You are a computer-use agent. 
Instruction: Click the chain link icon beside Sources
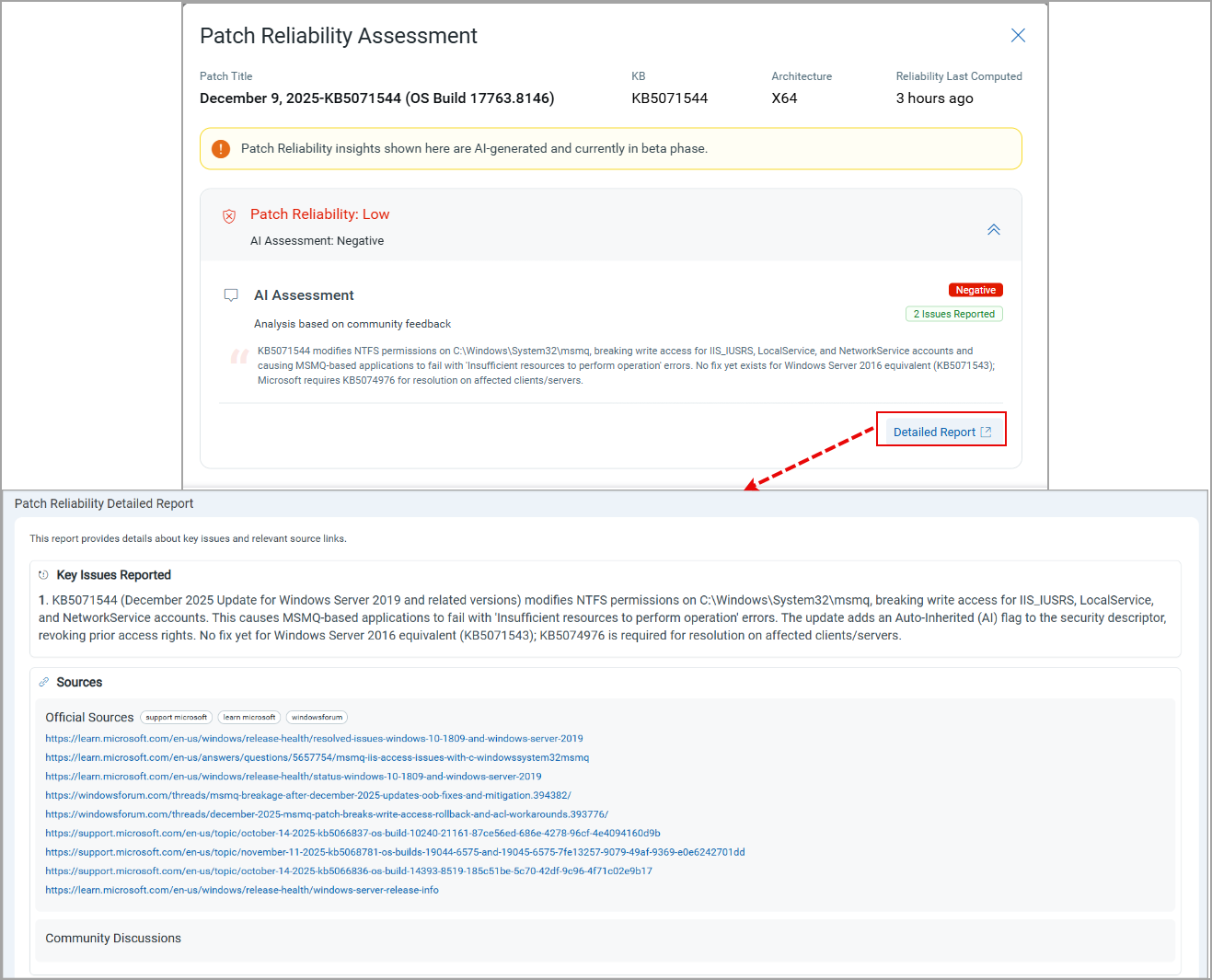[43, 683]
